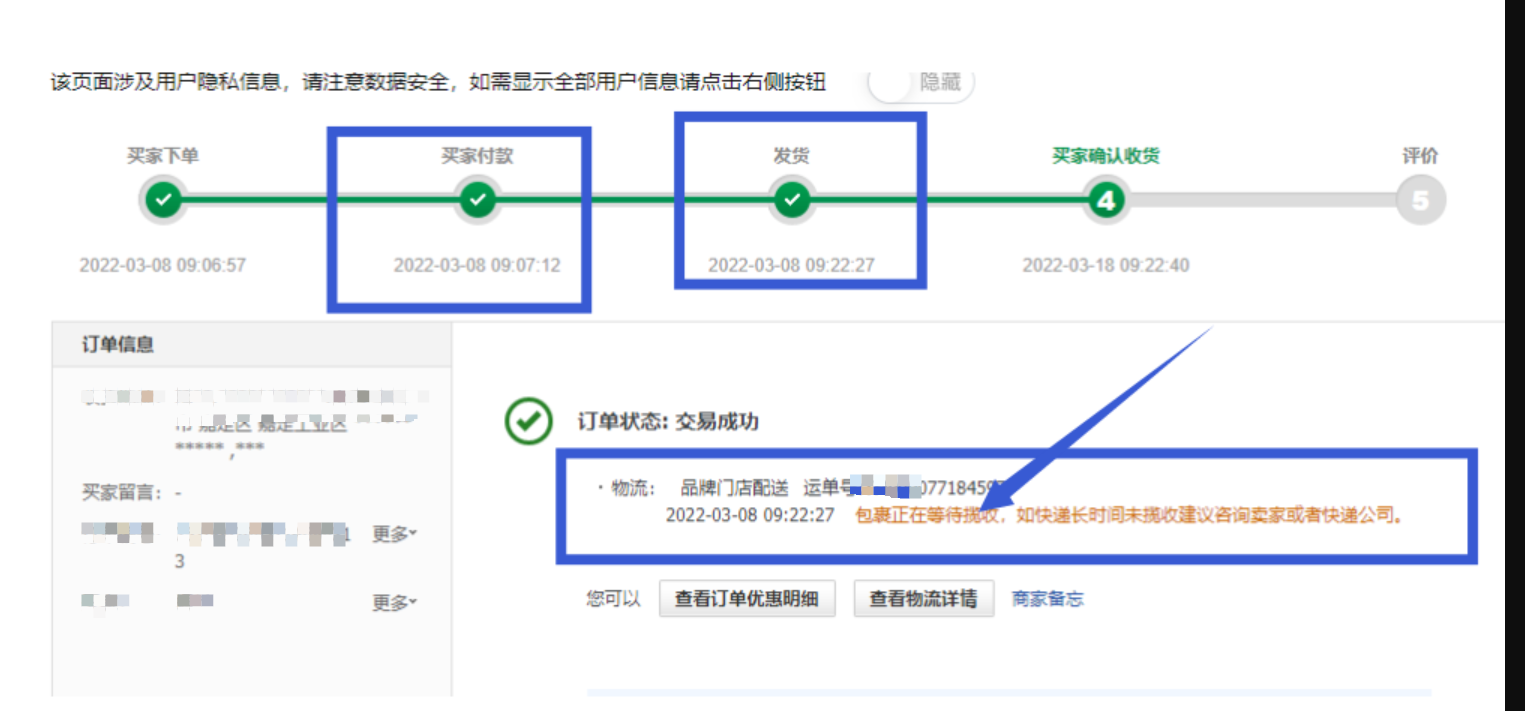This screenshot has width=1525, height=711.
Task: Expand the 更多 dropdown directly below 买家留言
Action: coord(394,535)
